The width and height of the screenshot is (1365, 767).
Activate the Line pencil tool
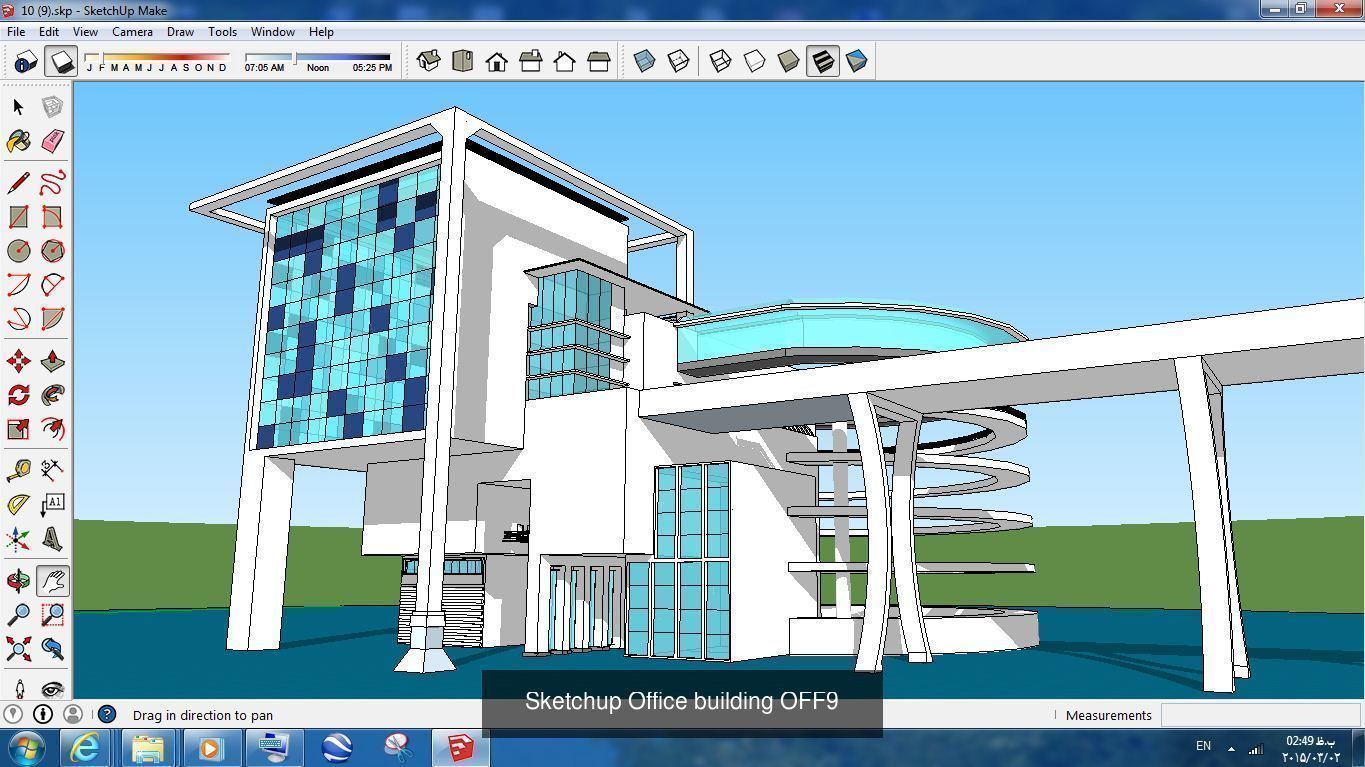coord(18,183)
